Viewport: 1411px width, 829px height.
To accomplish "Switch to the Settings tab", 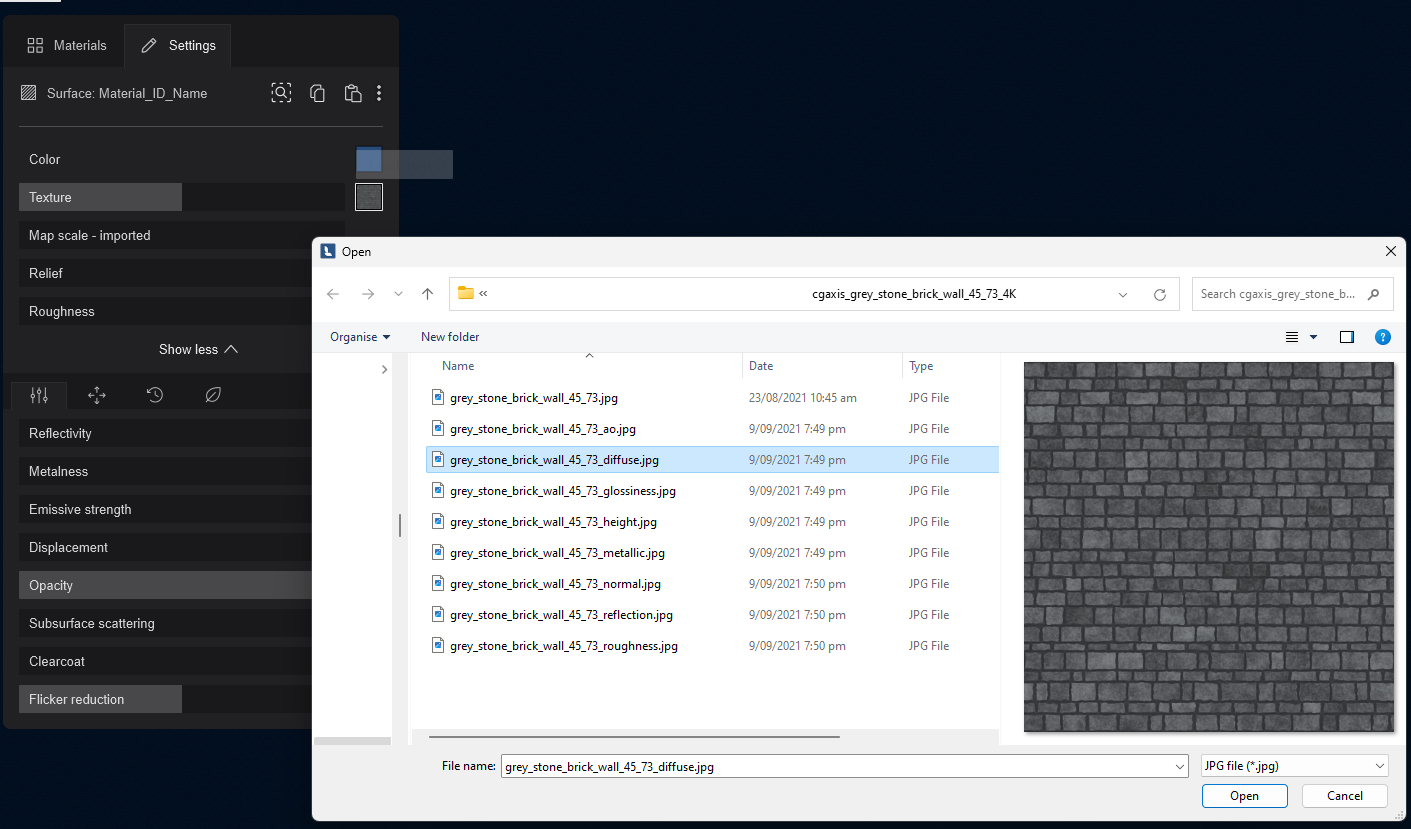I will [178, 45].
